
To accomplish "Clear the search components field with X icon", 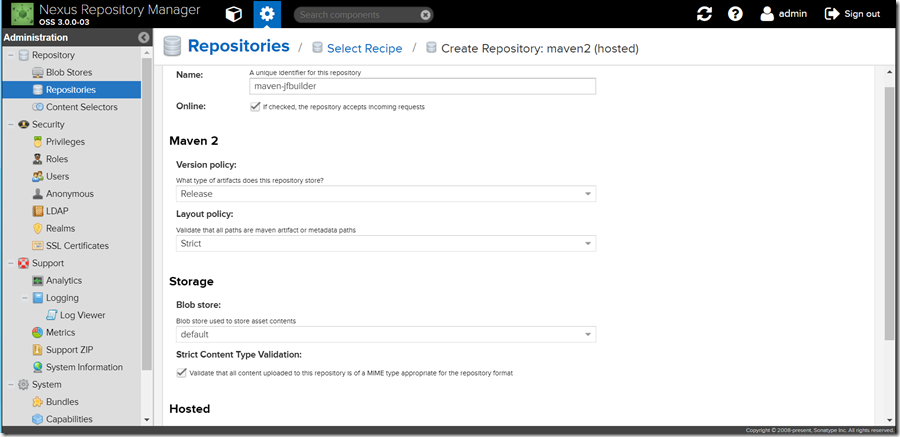I will coord(425,15).
